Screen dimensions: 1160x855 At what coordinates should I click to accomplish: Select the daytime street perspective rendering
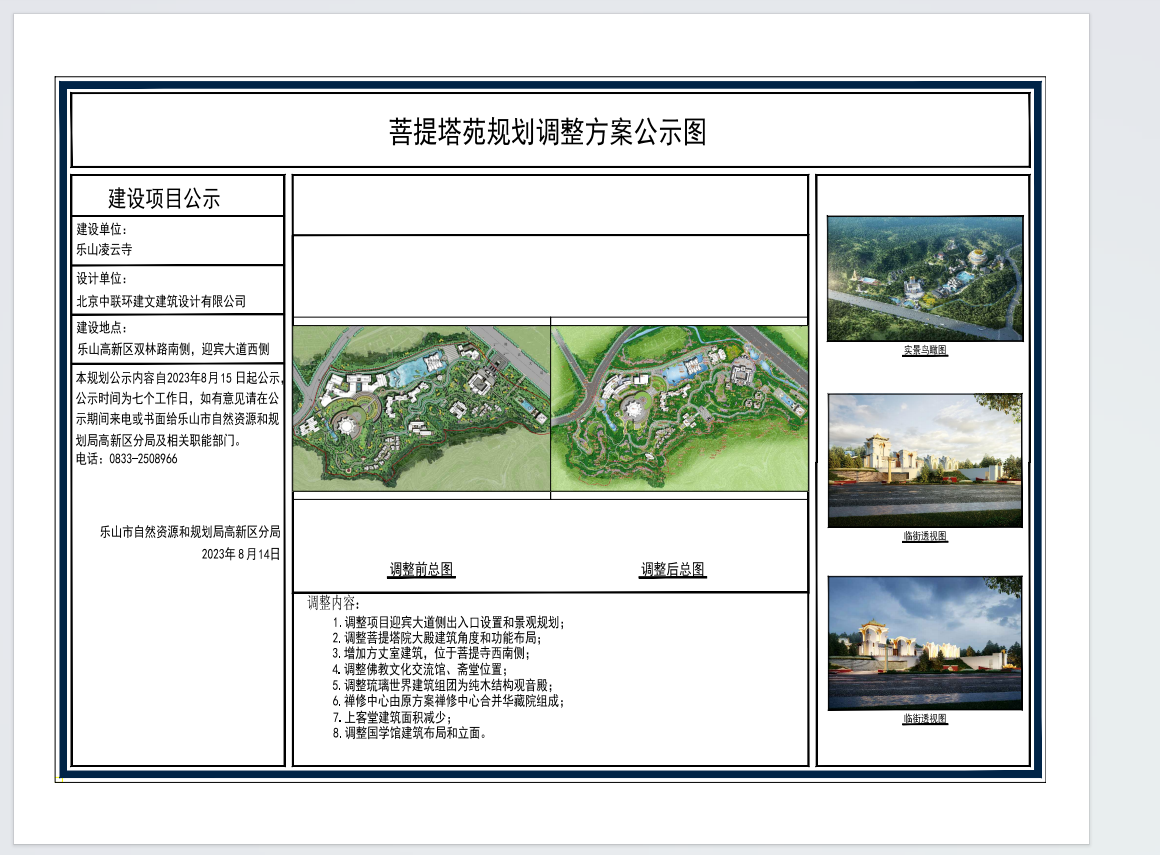925,460
